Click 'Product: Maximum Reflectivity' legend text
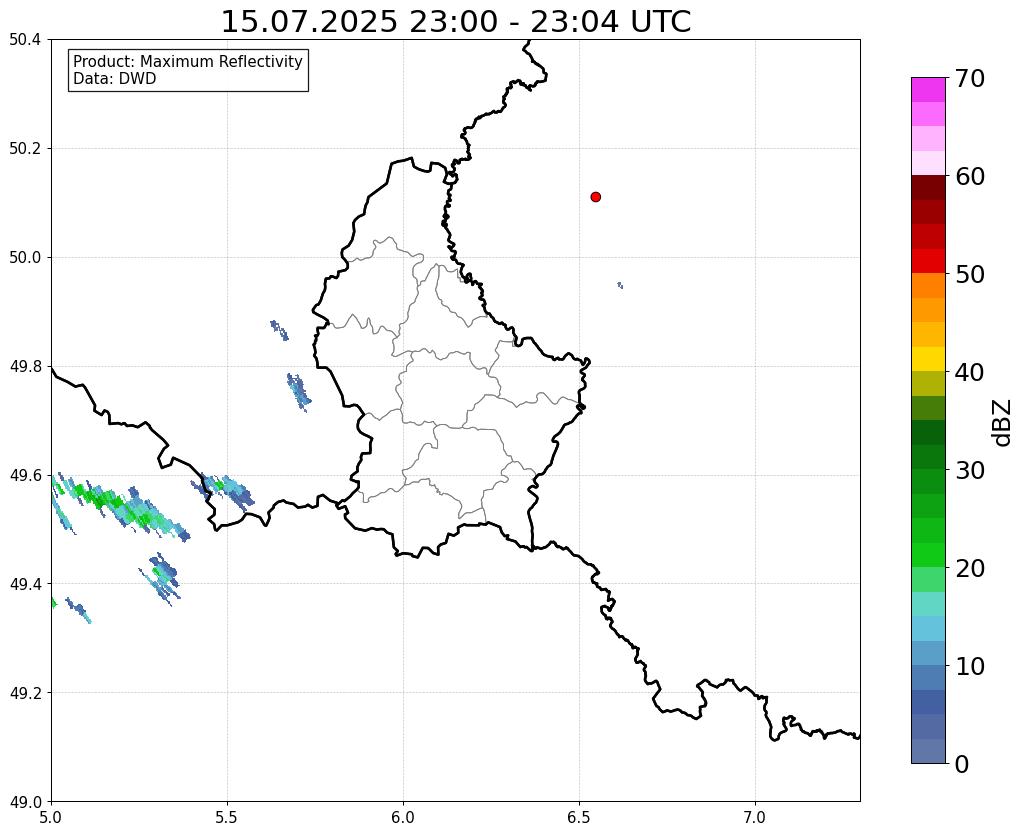This screenshot has height=834, width=1023. click(x=188, y=61)
